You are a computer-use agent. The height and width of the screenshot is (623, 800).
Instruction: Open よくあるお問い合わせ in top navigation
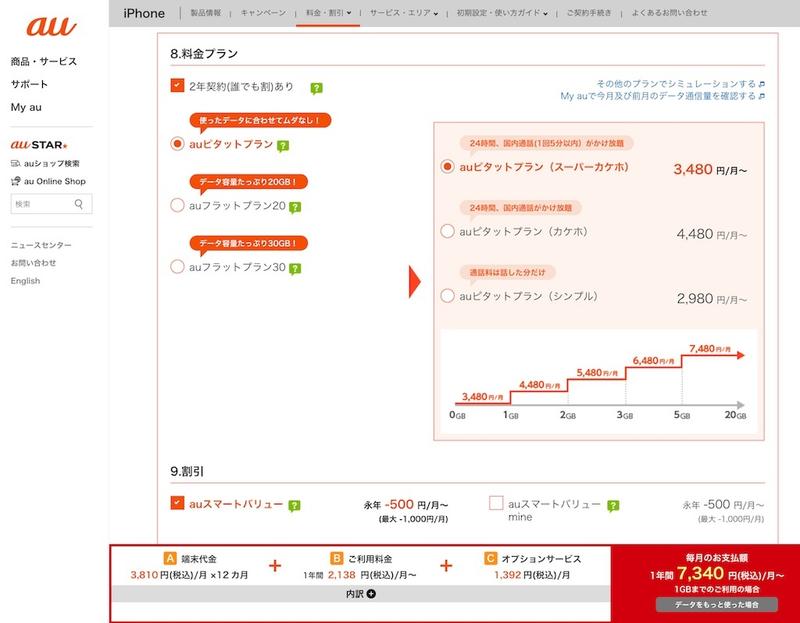pyautogui.click(x=669, y=13)
